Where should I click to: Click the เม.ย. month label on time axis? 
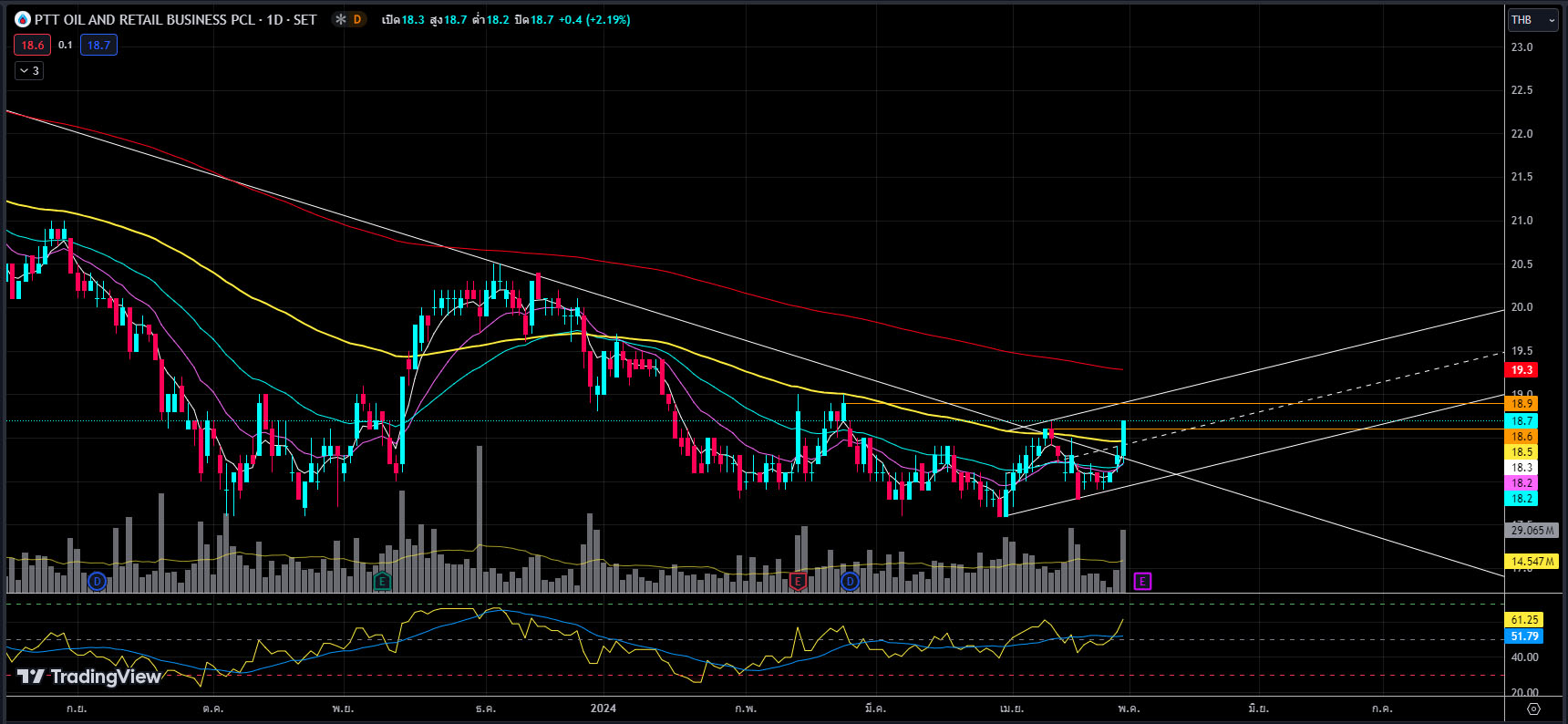tap(1012, 708)
